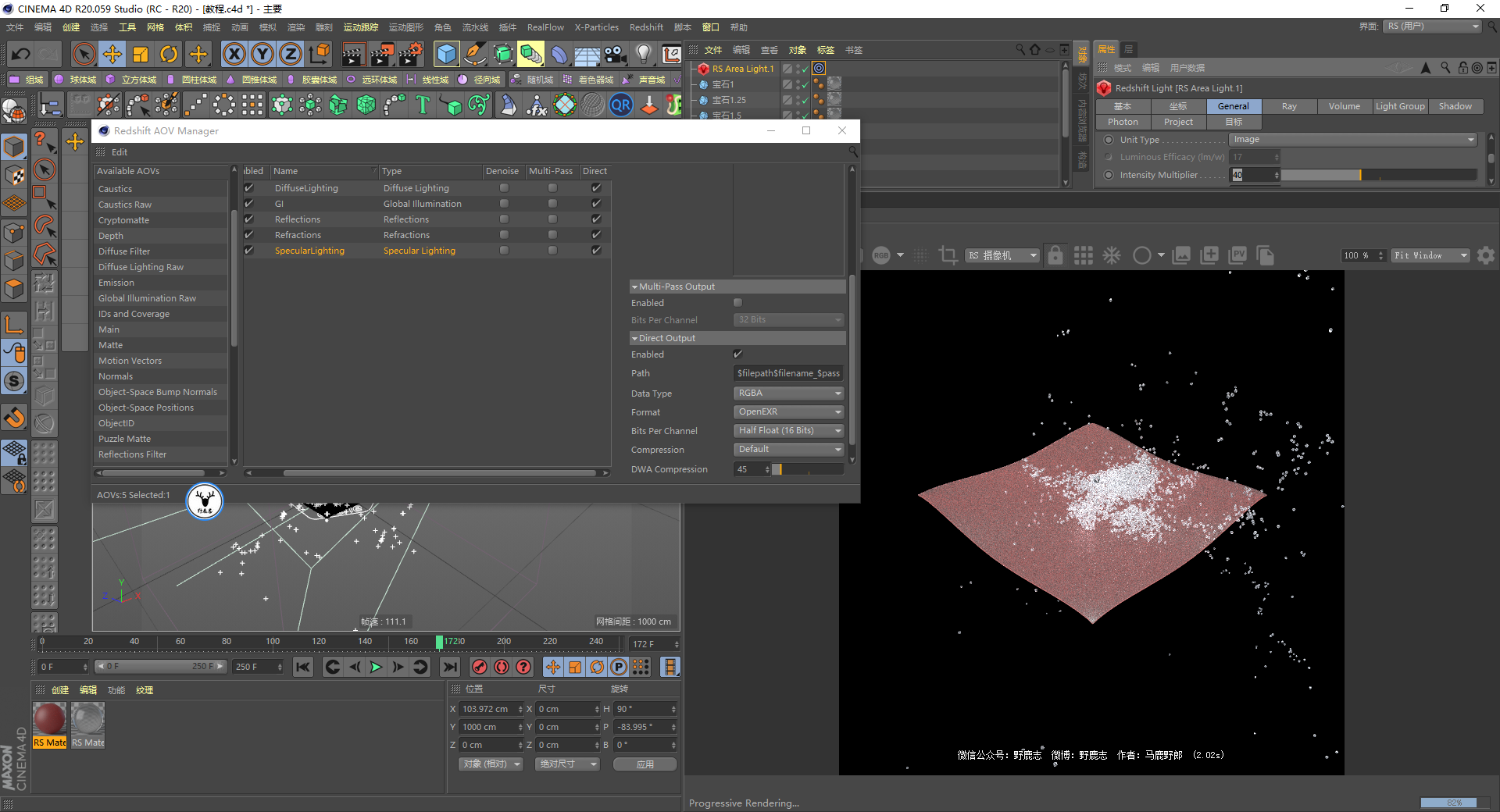1500x812 pixels.
Task: Click the Path field $filepath$filename
Action: (788, 373)
